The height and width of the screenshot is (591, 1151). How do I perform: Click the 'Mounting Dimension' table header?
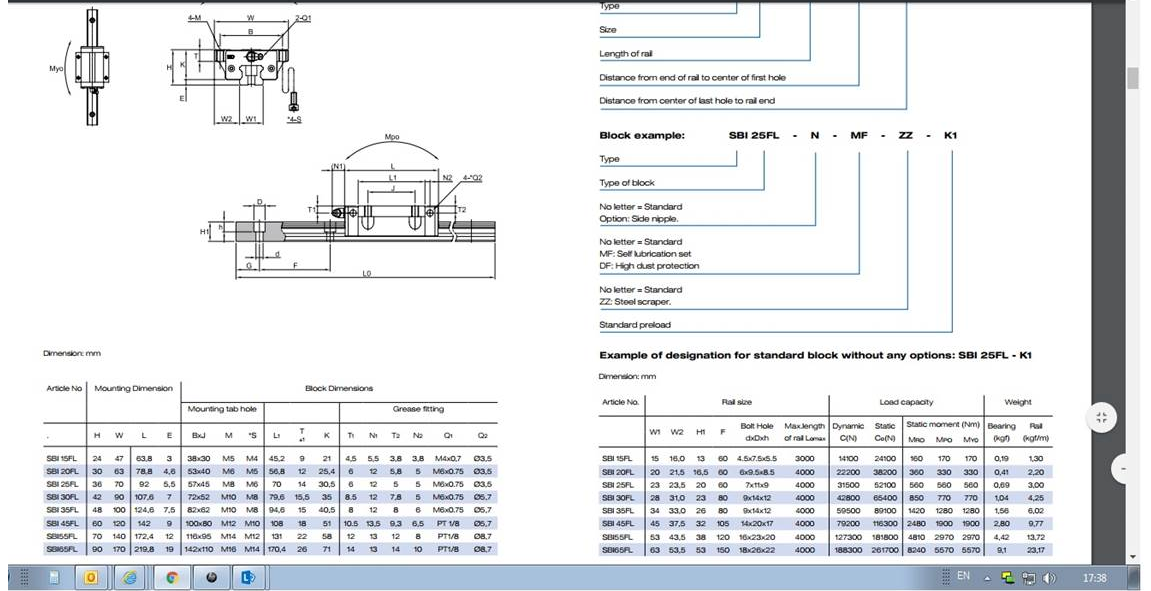[134, 388]
